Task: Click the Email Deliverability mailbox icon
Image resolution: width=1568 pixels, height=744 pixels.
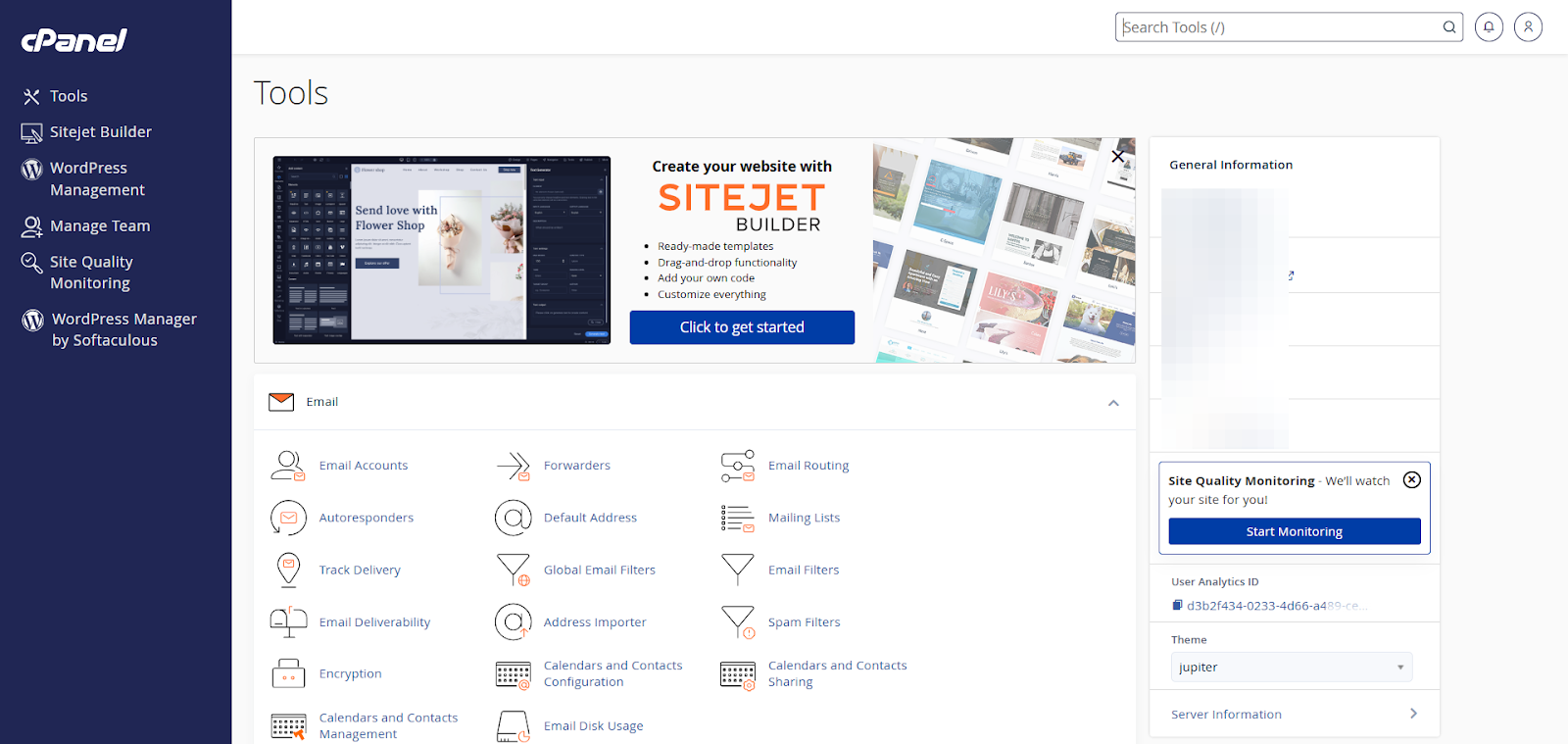Action: pos(288,621)
